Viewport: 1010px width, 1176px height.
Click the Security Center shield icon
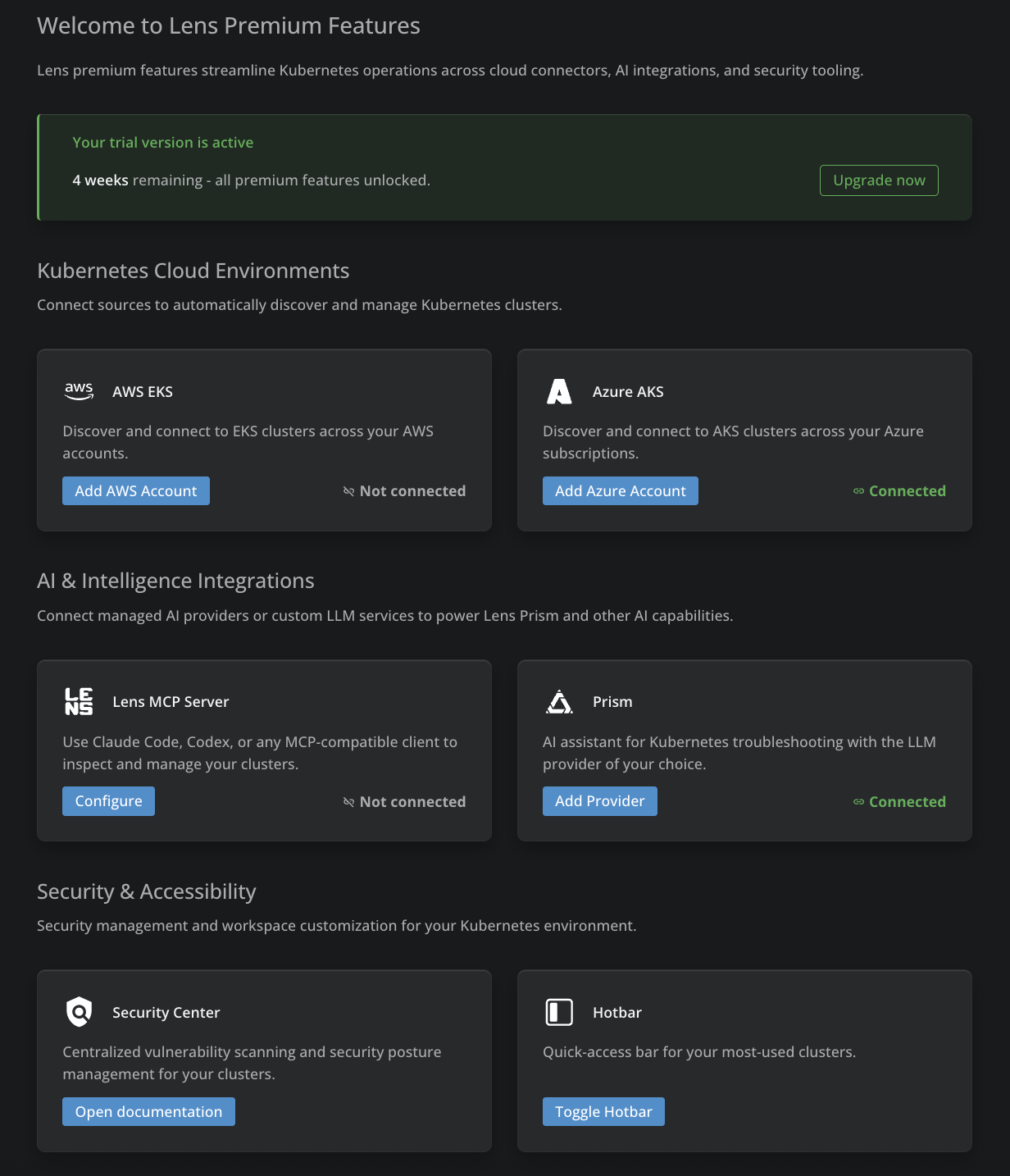79,1012
